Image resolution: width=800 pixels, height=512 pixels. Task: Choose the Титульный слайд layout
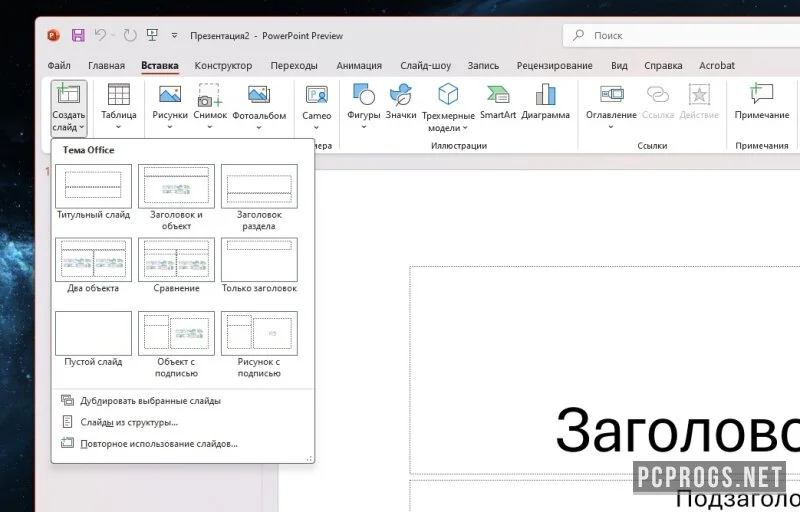[93, 186]
